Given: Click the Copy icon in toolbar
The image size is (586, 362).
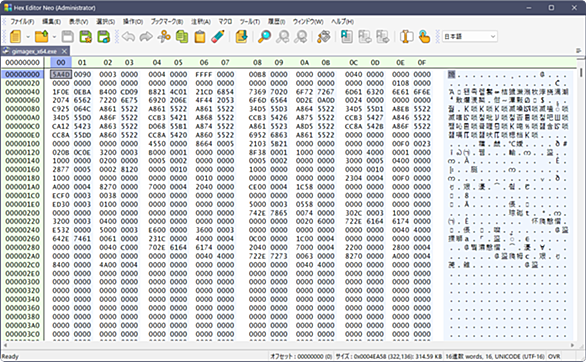Looking at the screenshot, I should (182, 37).
